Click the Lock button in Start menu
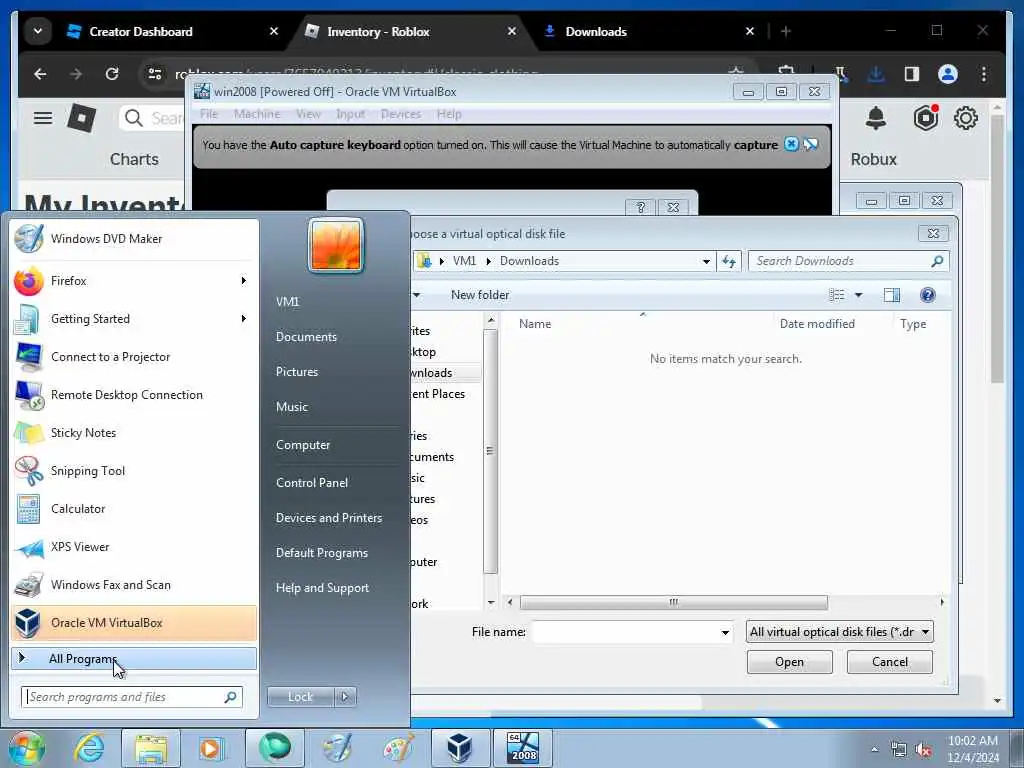 (300, 697)
